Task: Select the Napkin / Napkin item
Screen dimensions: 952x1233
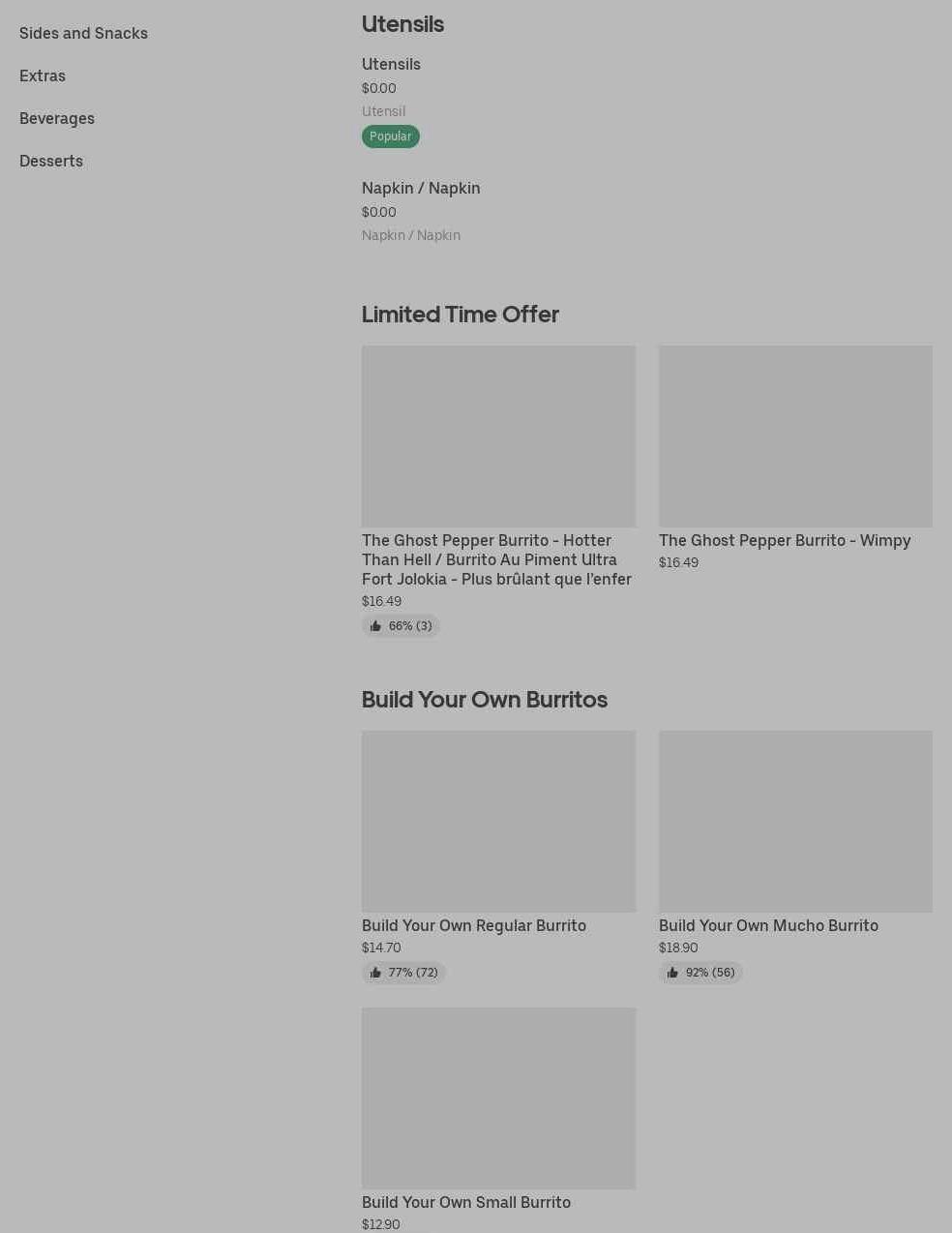Action: tap(421, 188)
